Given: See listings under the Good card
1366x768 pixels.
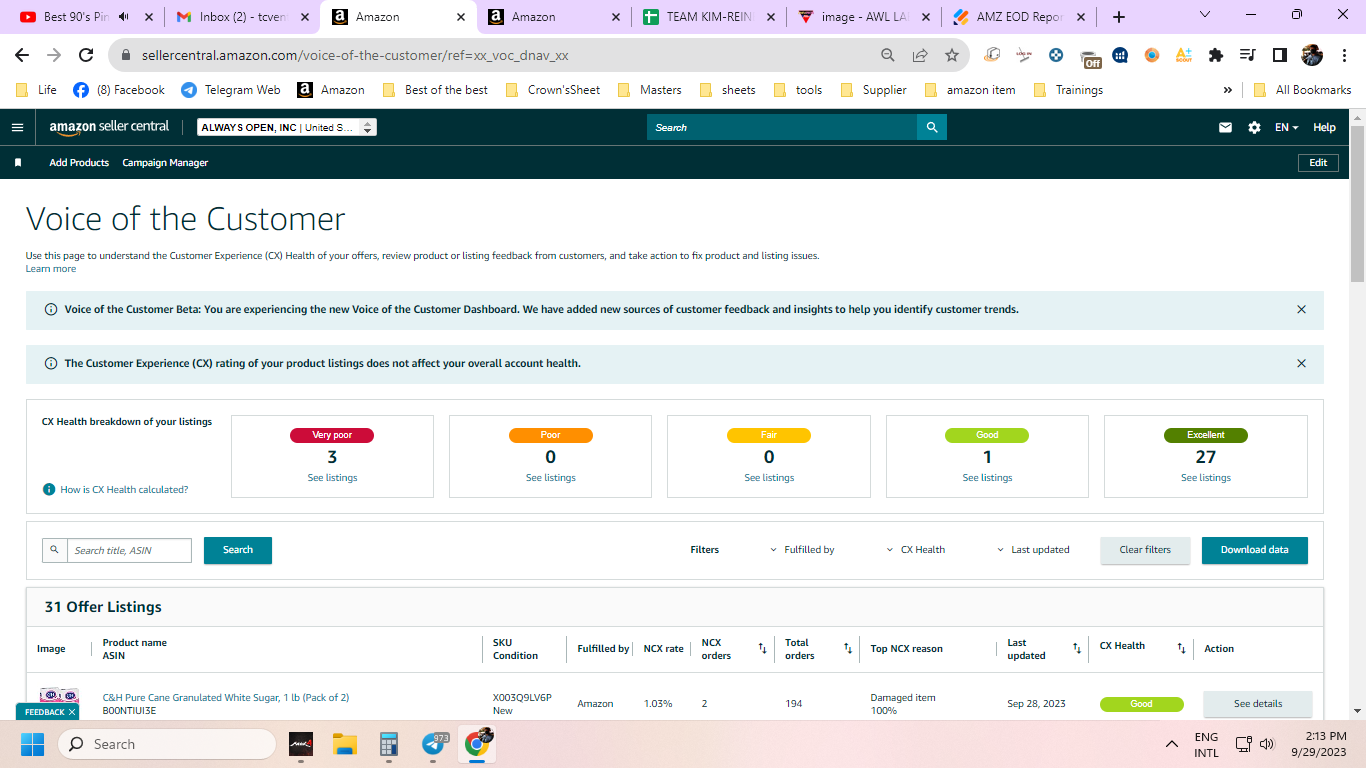Looking at the screenshot, I should 987,478.
